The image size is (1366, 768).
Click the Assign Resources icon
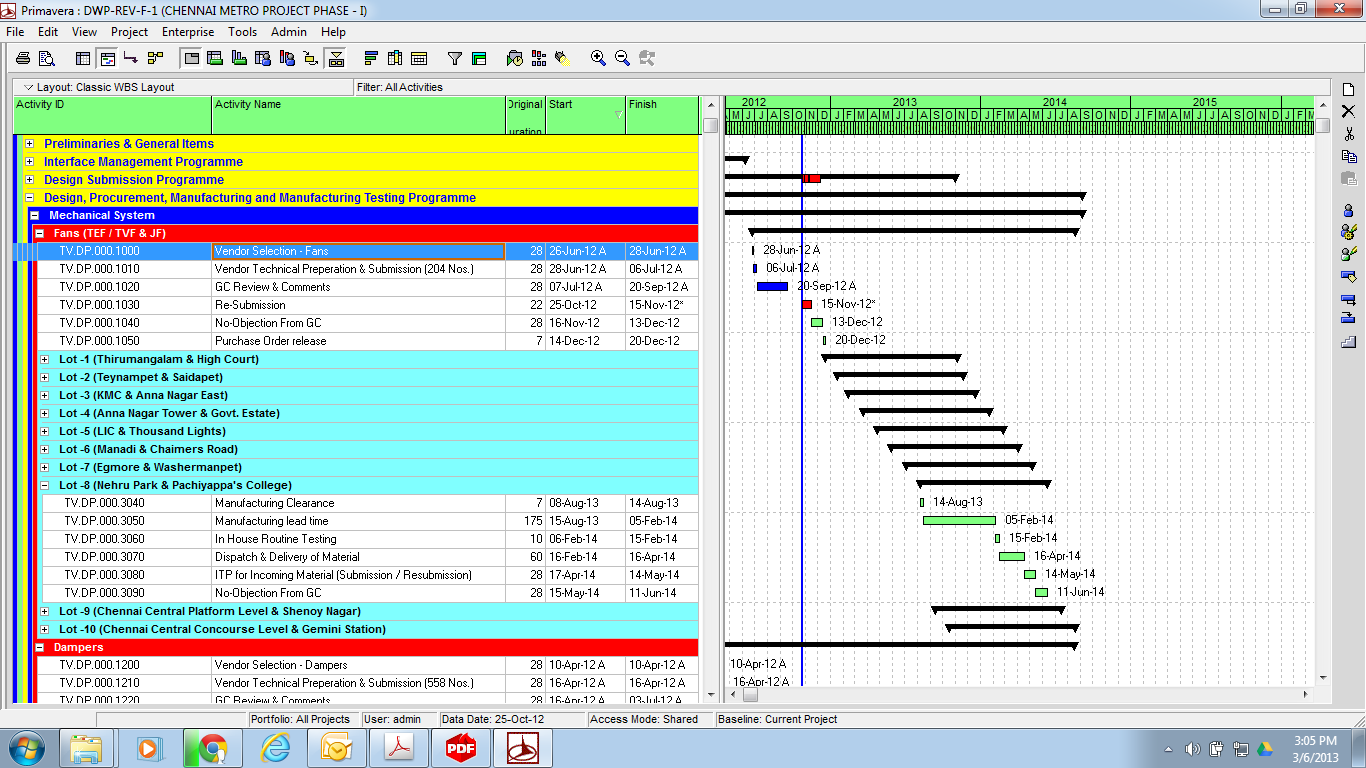[x=1348, y=210]
